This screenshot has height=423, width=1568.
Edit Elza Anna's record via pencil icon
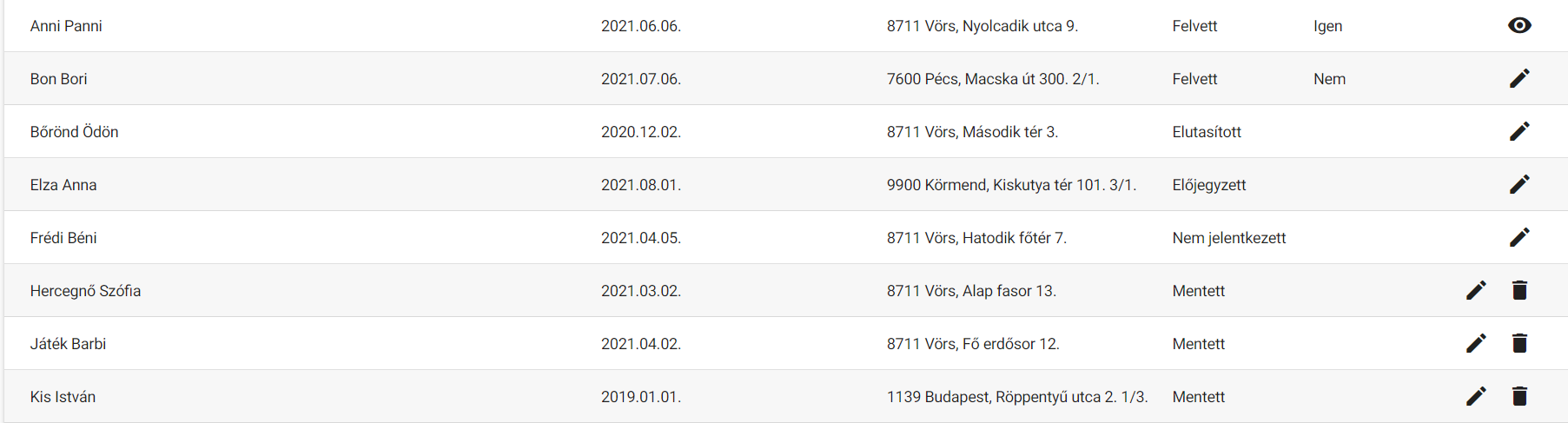pos(1519,184)
